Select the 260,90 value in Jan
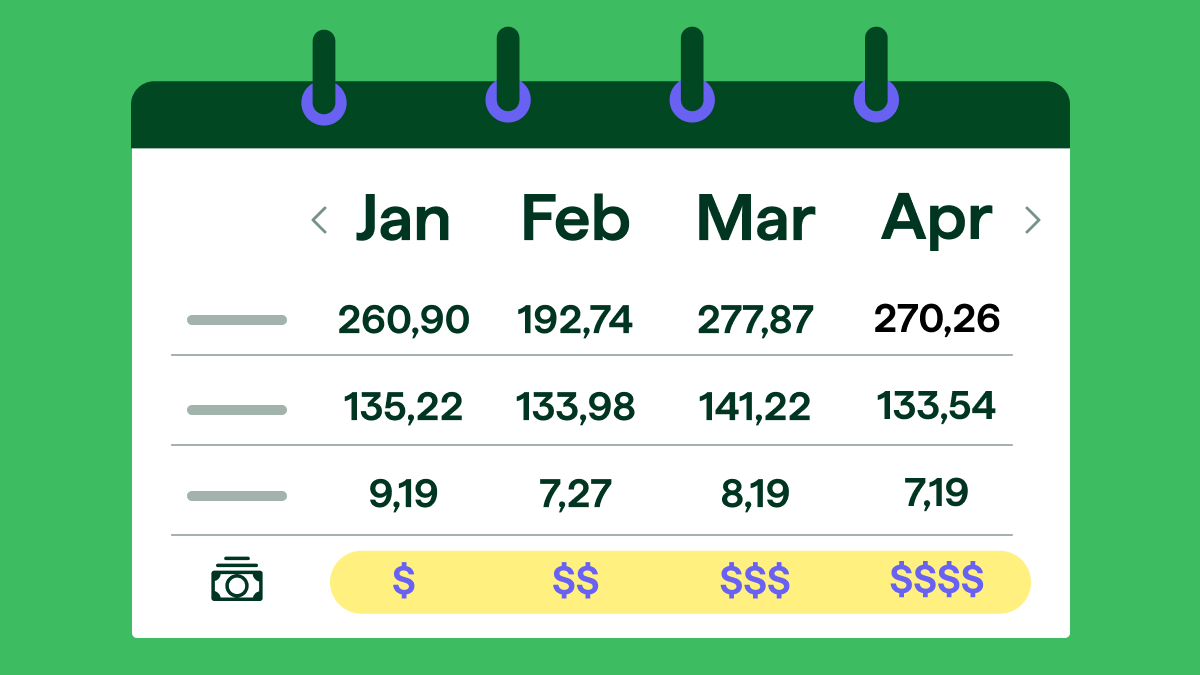 [403, 320]
